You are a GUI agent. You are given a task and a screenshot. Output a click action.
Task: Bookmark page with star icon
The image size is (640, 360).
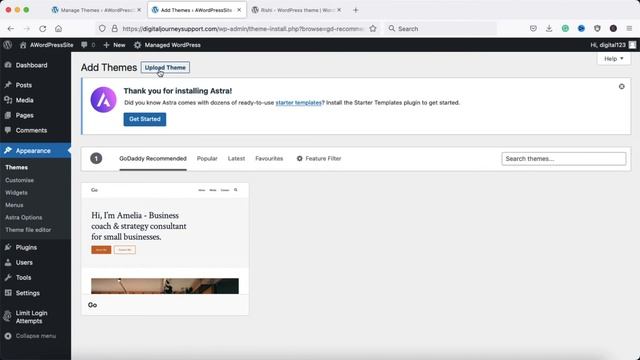(x=373, y=29)
